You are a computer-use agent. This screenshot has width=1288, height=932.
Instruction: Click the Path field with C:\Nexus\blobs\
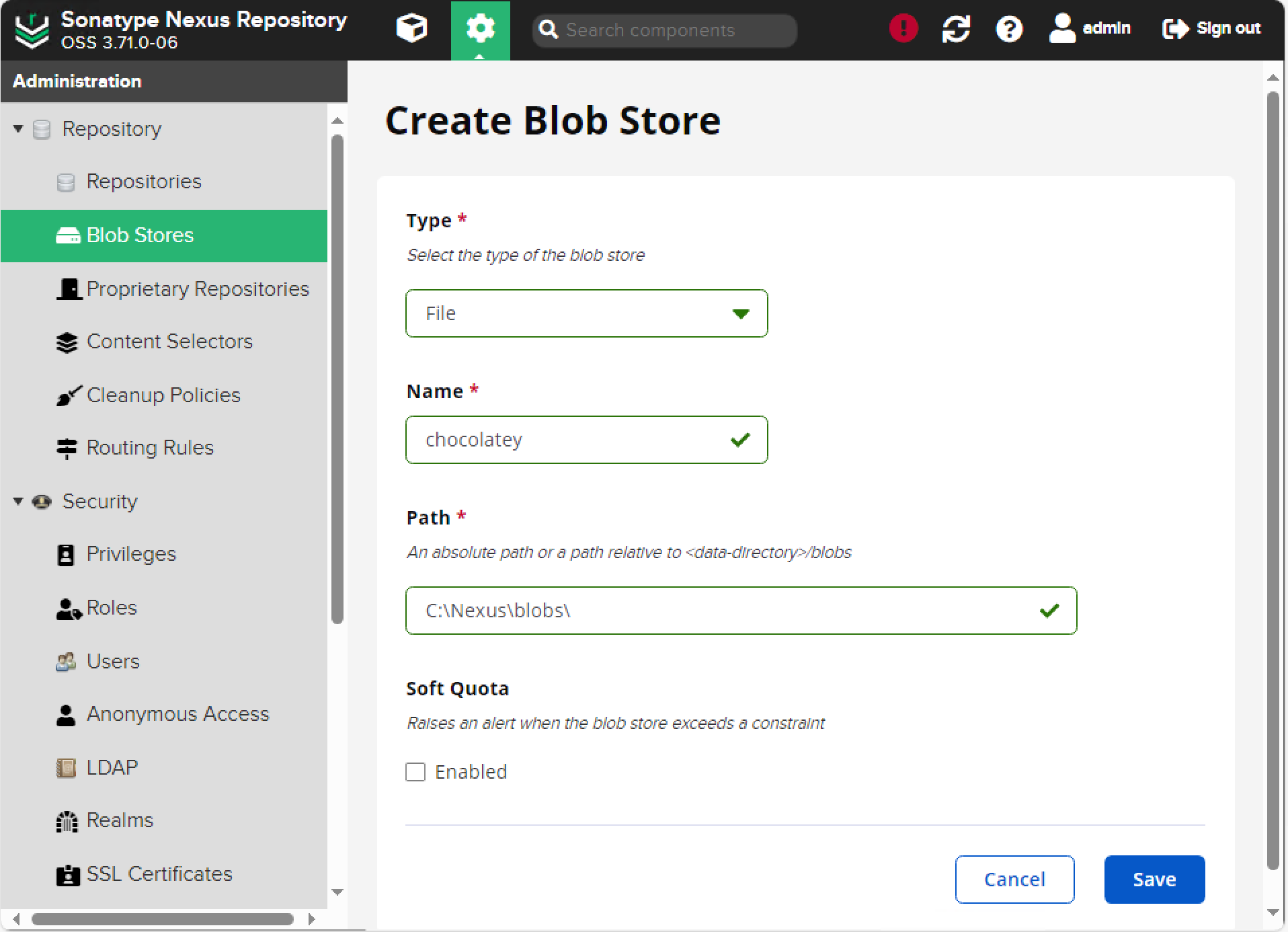(741, 611)
